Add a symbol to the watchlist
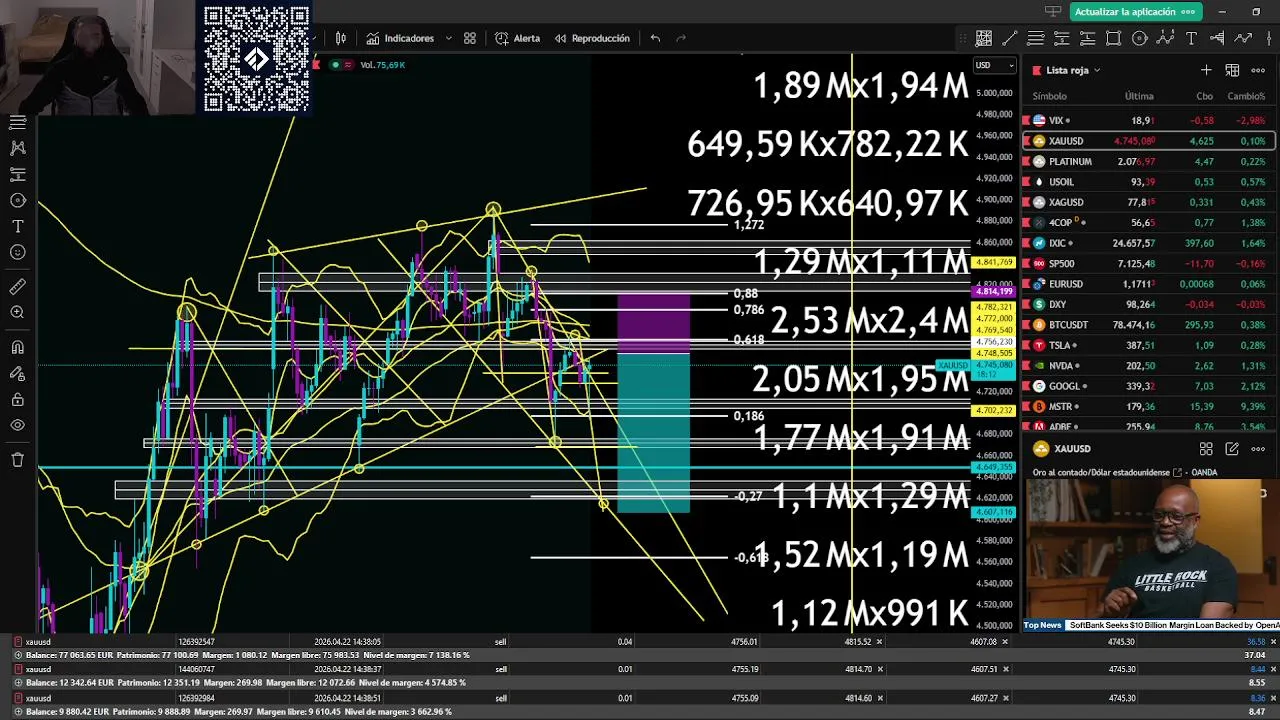 [1206, 70]
